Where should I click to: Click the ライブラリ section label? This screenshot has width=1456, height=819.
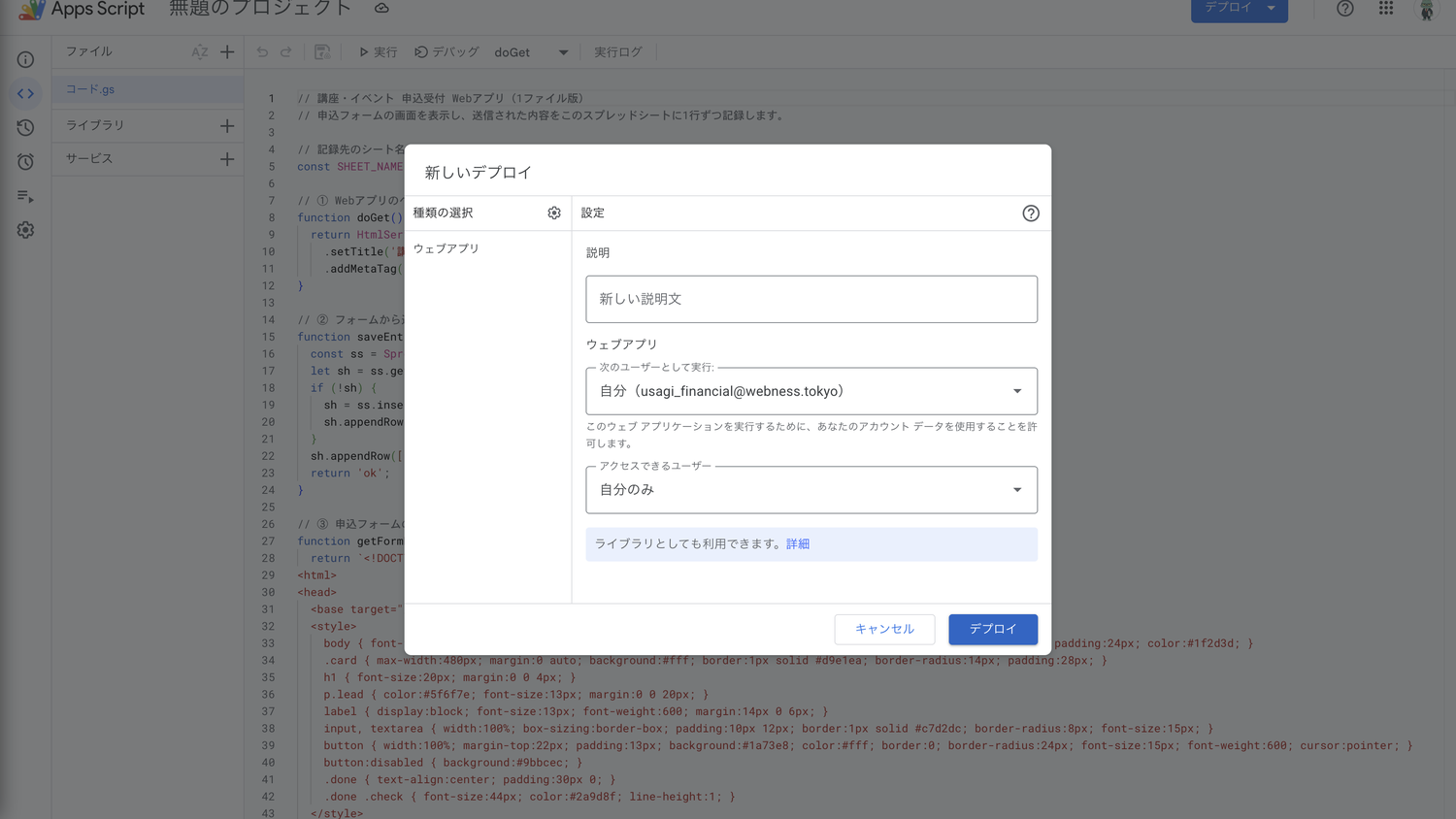[x=95, y=125]
